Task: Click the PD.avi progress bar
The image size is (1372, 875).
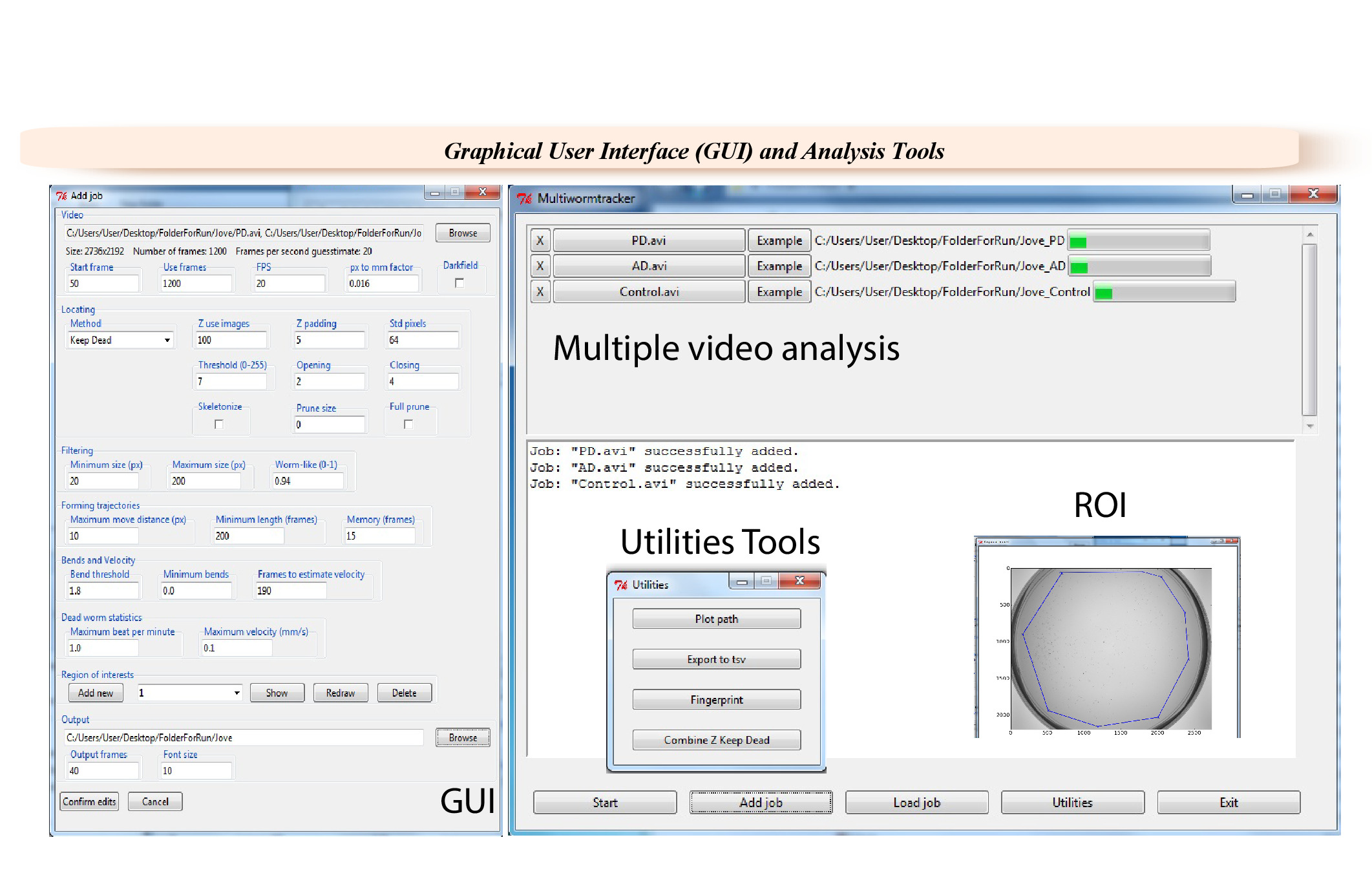Action: coord(1138,241)
